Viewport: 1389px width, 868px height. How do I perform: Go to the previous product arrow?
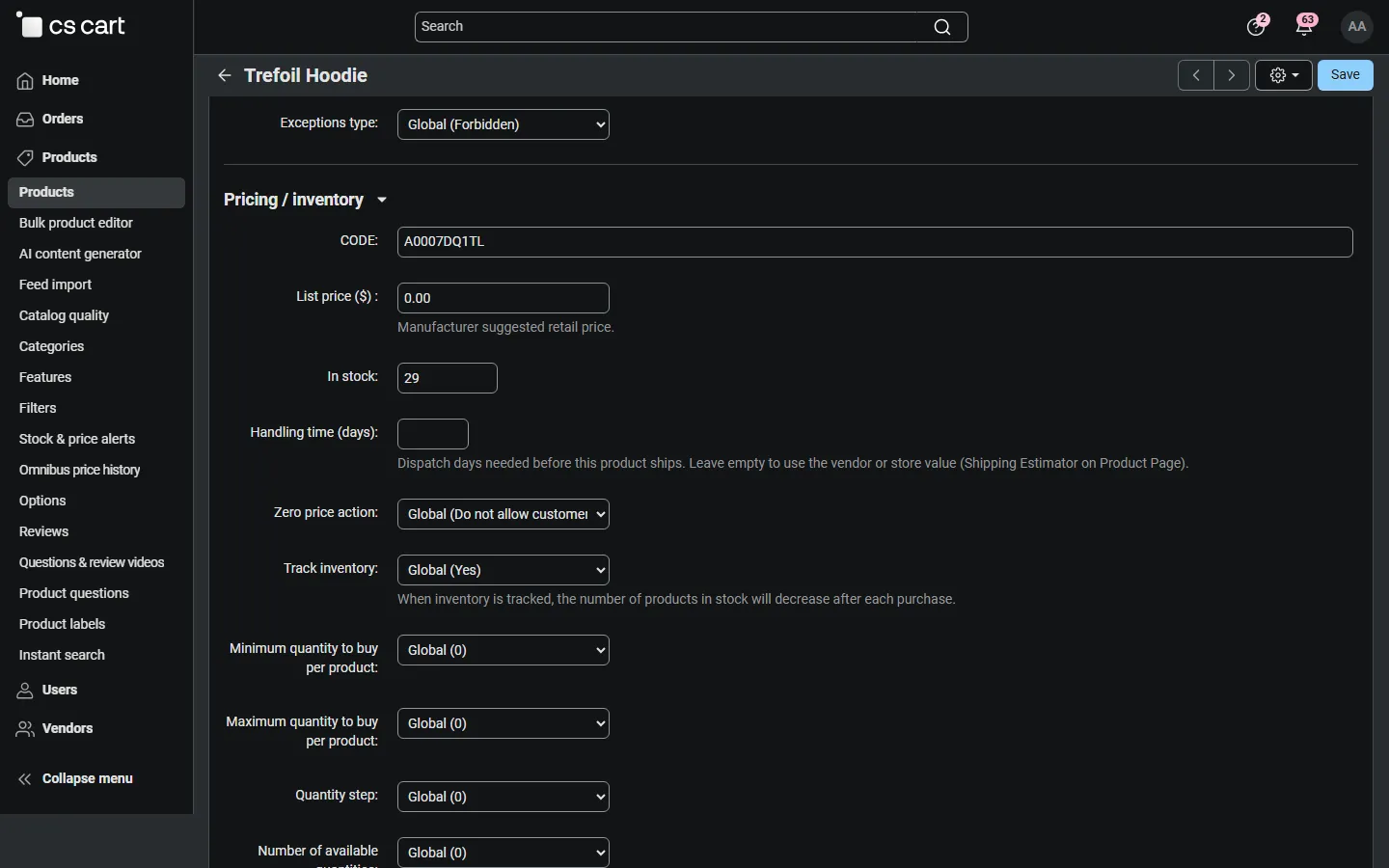(x=1196, y=75)
